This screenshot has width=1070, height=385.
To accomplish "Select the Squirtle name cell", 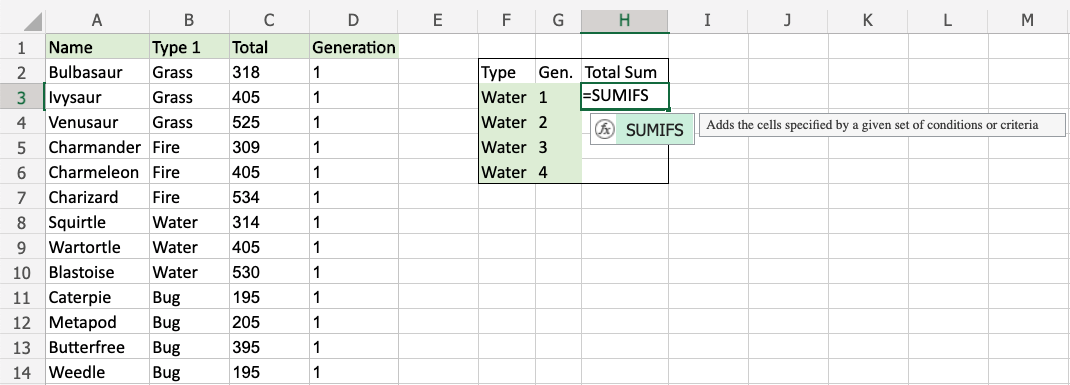I will tap(97, 223).
